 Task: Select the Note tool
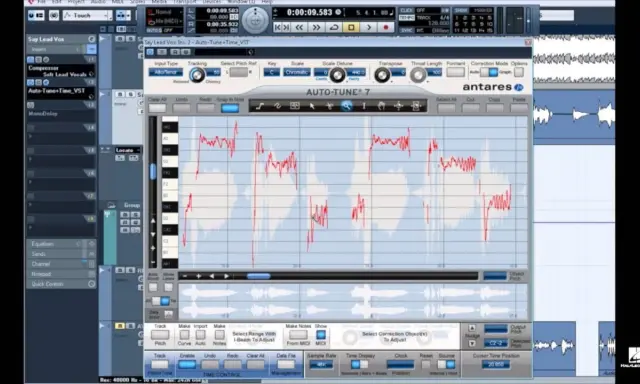(x=295, y=106)
